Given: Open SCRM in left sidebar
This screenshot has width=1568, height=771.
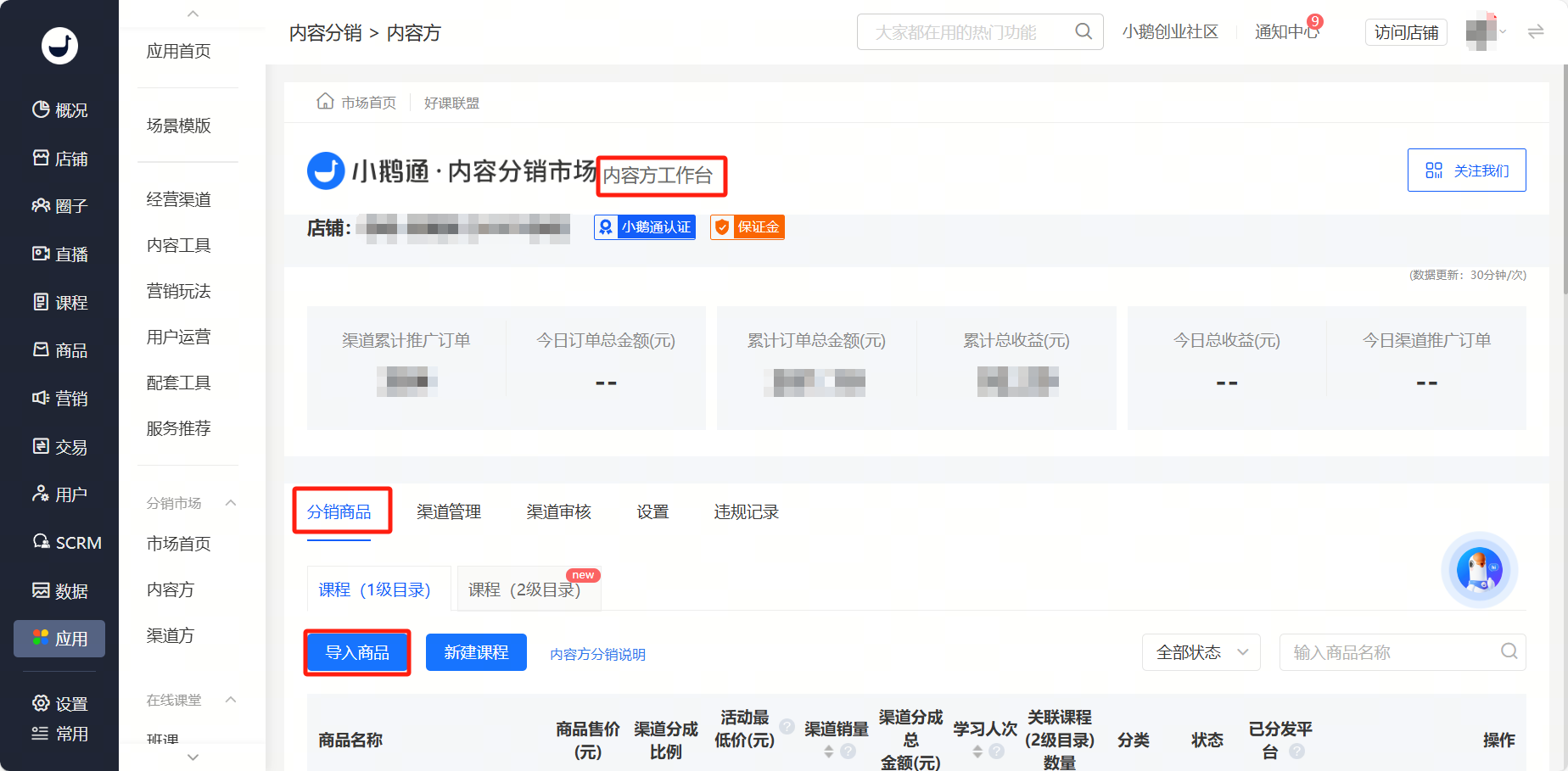Looking at the screenshot, I should click(66, 543).
